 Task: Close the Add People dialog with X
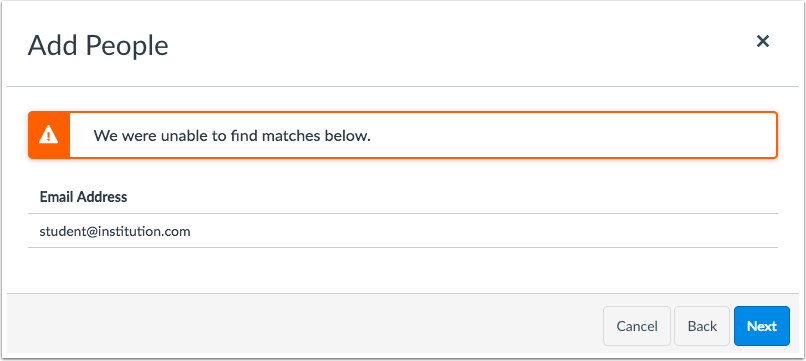762,41
